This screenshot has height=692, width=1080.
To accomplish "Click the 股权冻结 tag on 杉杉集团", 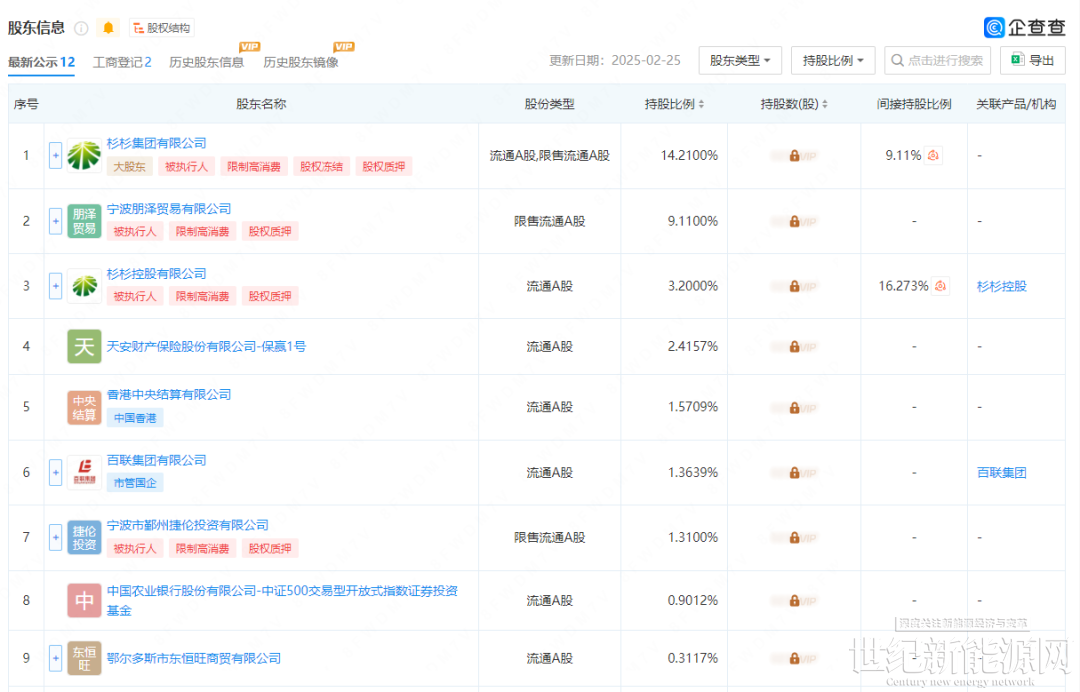I will pyautogui.click(x=321, y=166).
